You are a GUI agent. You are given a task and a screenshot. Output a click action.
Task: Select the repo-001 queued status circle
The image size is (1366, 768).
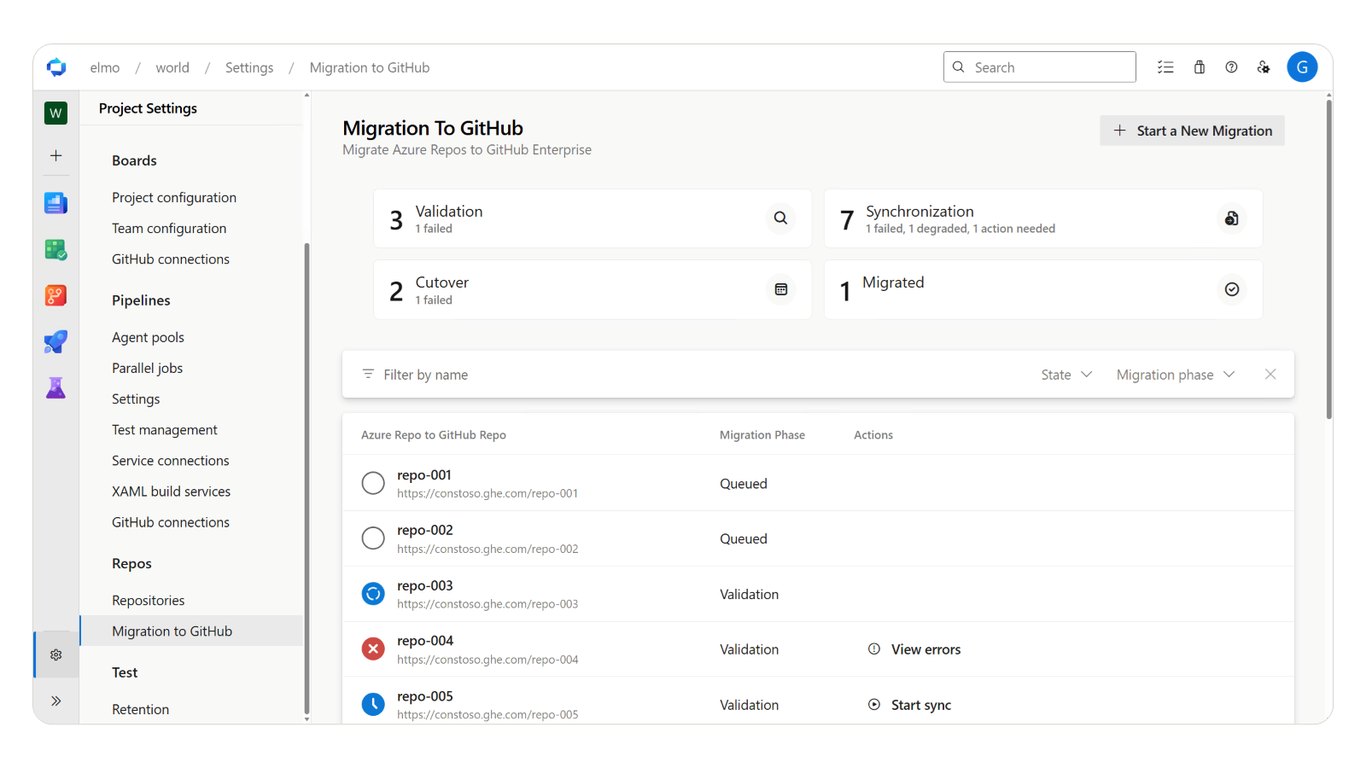pos(373,484)
